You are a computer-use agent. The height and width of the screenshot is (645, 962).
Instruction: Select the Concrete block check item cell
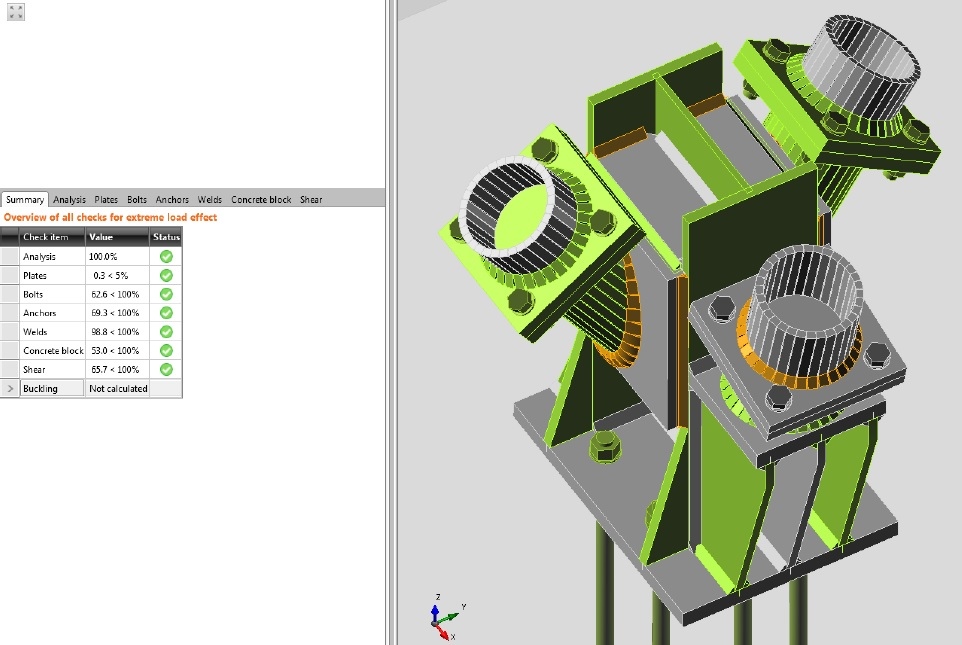point(52,350)
